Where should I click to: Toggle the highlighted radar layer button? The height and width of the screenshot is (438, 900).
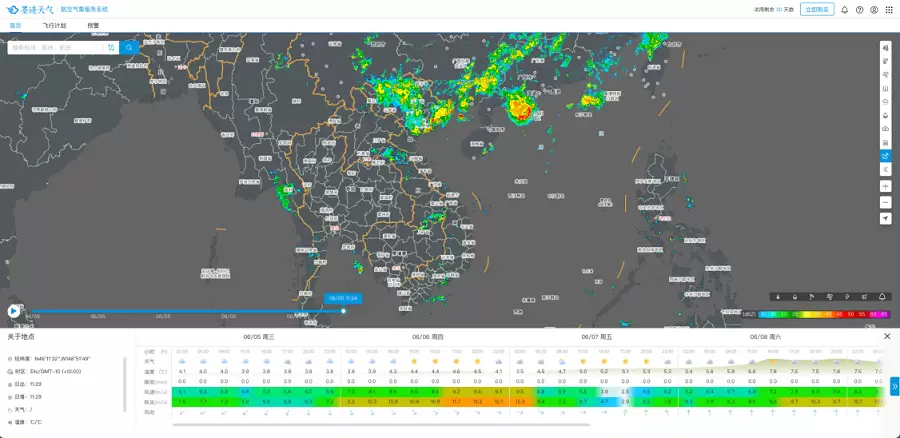[885, 156]
